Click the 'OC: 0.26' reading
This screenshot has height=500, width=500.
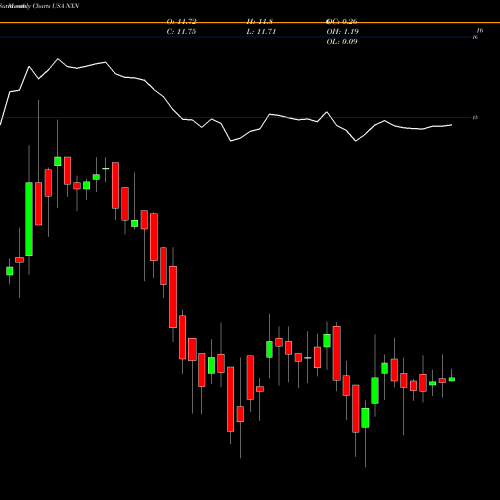342,22
